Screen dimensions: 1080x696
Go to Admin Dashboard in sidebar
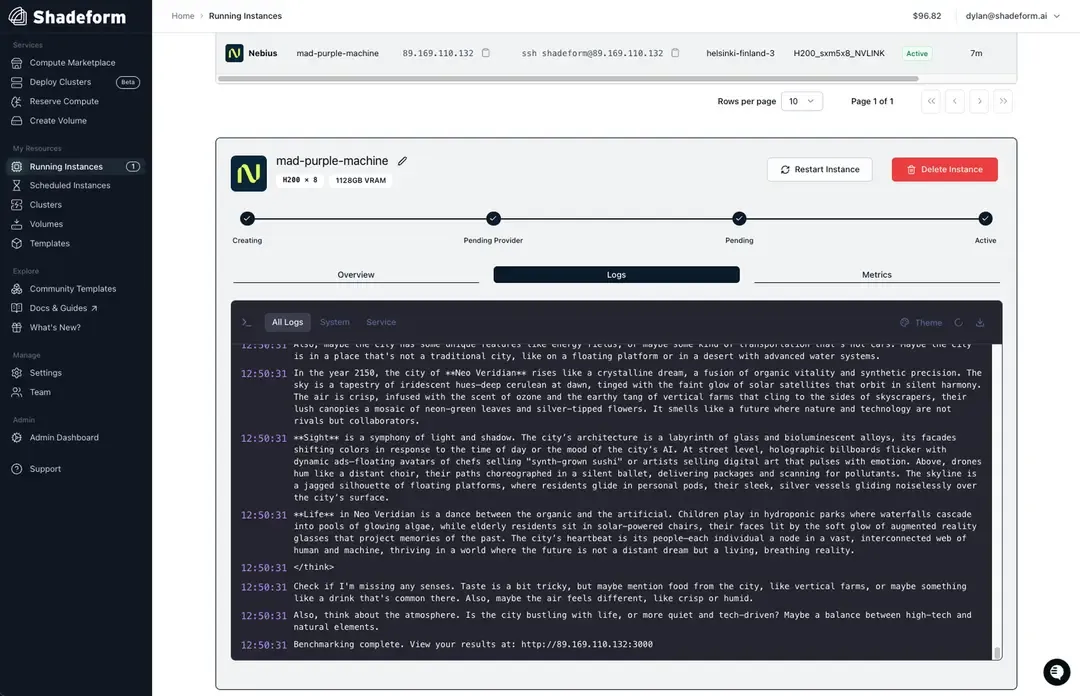[x=64, y=438]
